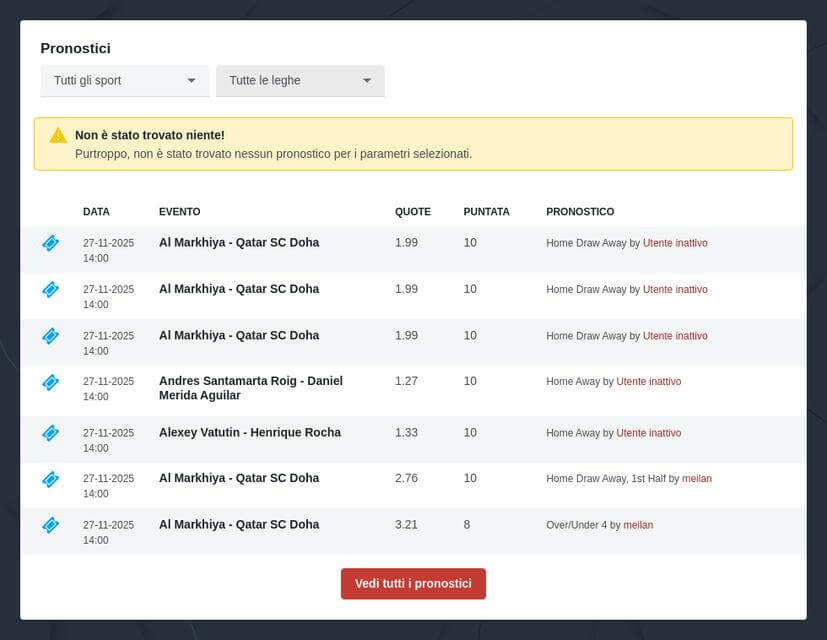Click "Utente inattivo" in the Alexey Vatutin row
This screenshot has width=827, height=640.
point(648,433)
